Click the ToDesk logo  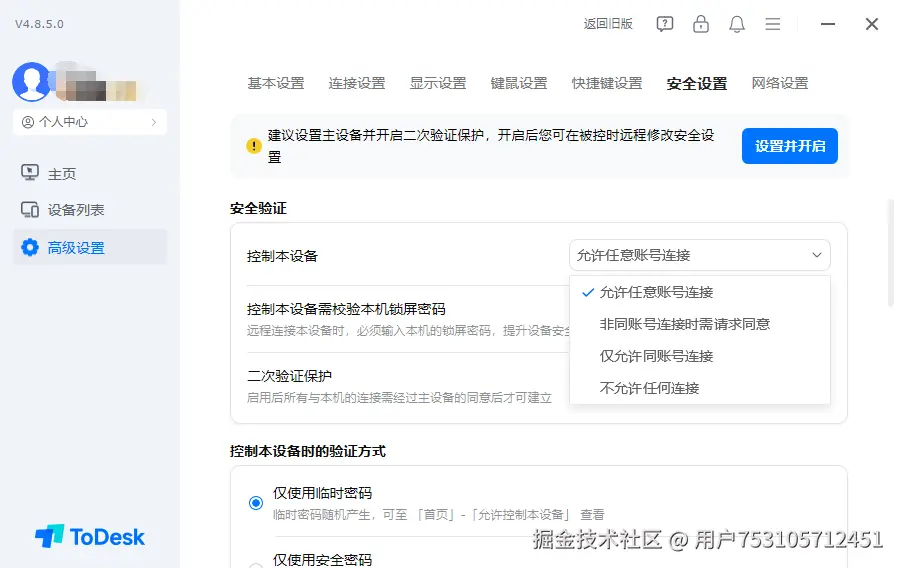pos(90,536)
